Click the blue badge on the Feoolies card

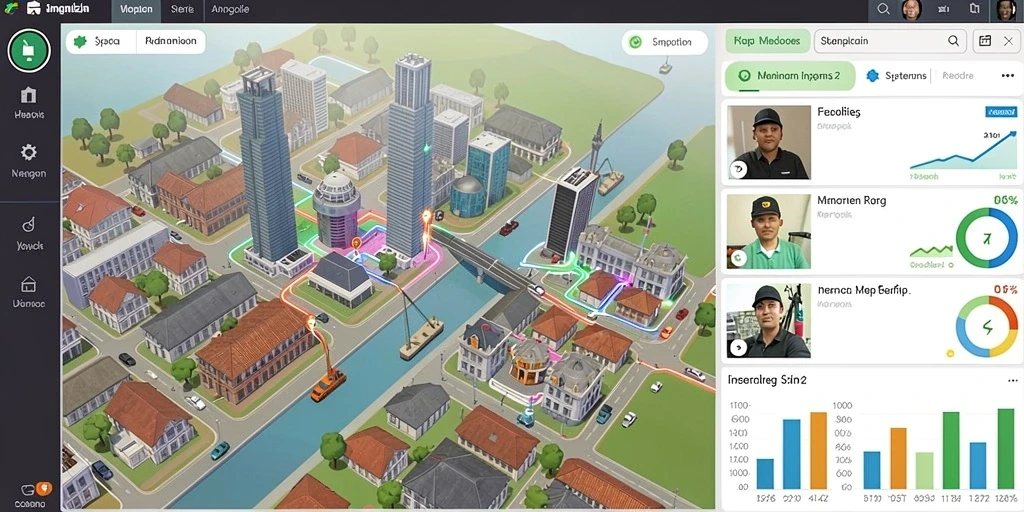[1001, 112]
